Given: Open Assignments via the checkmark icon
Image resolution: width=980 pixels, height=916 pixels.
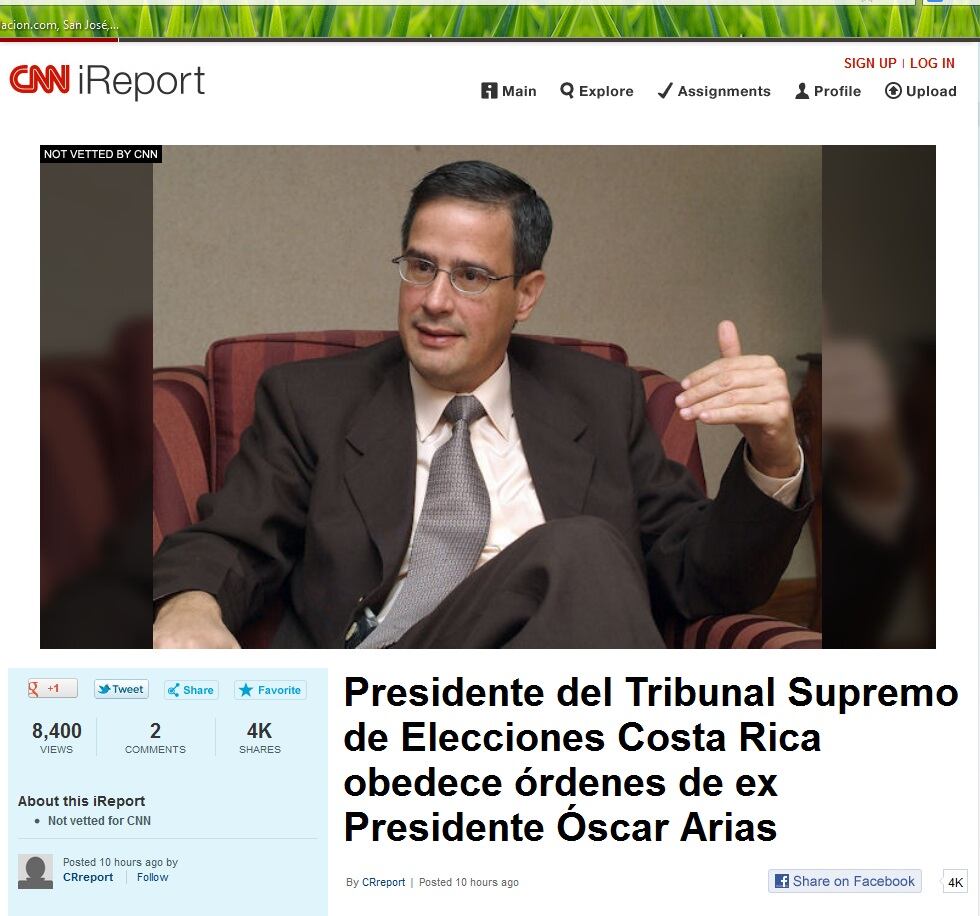Looking at the screenshot, I should pos(665,91).
